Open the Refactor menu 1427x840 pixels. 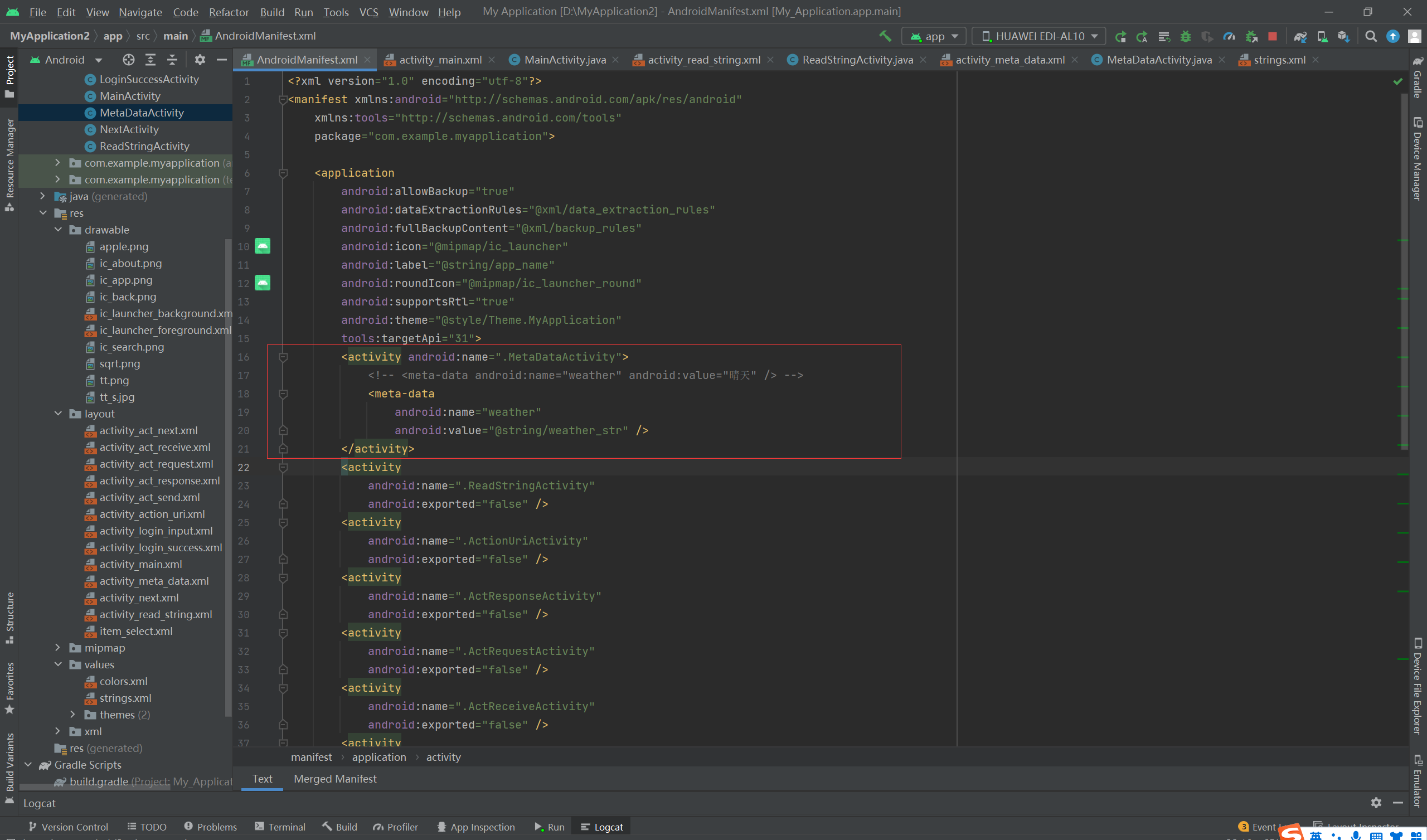pyautogui.click(x=228, y=12)
